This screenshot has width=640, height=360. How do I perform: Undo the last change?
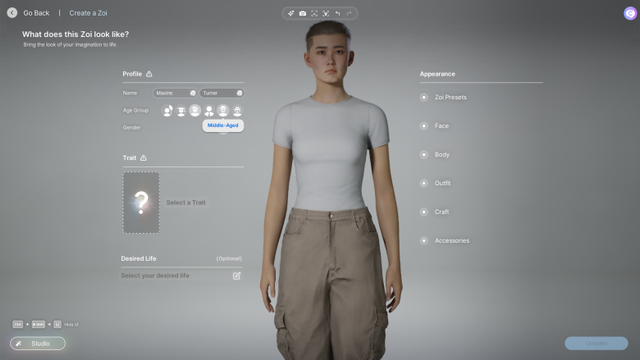tap(338, 13)
